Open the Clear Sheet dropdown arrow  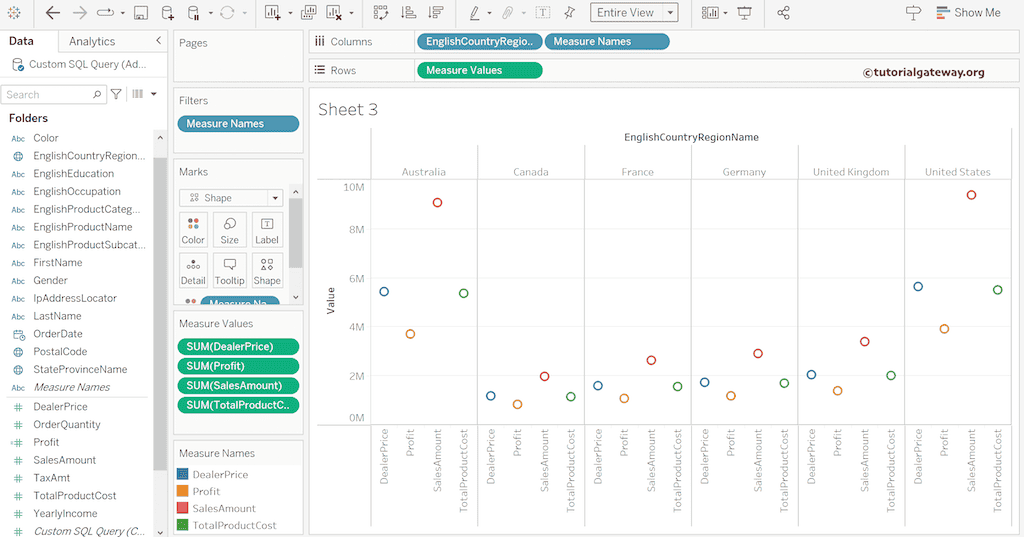[351, 13]
